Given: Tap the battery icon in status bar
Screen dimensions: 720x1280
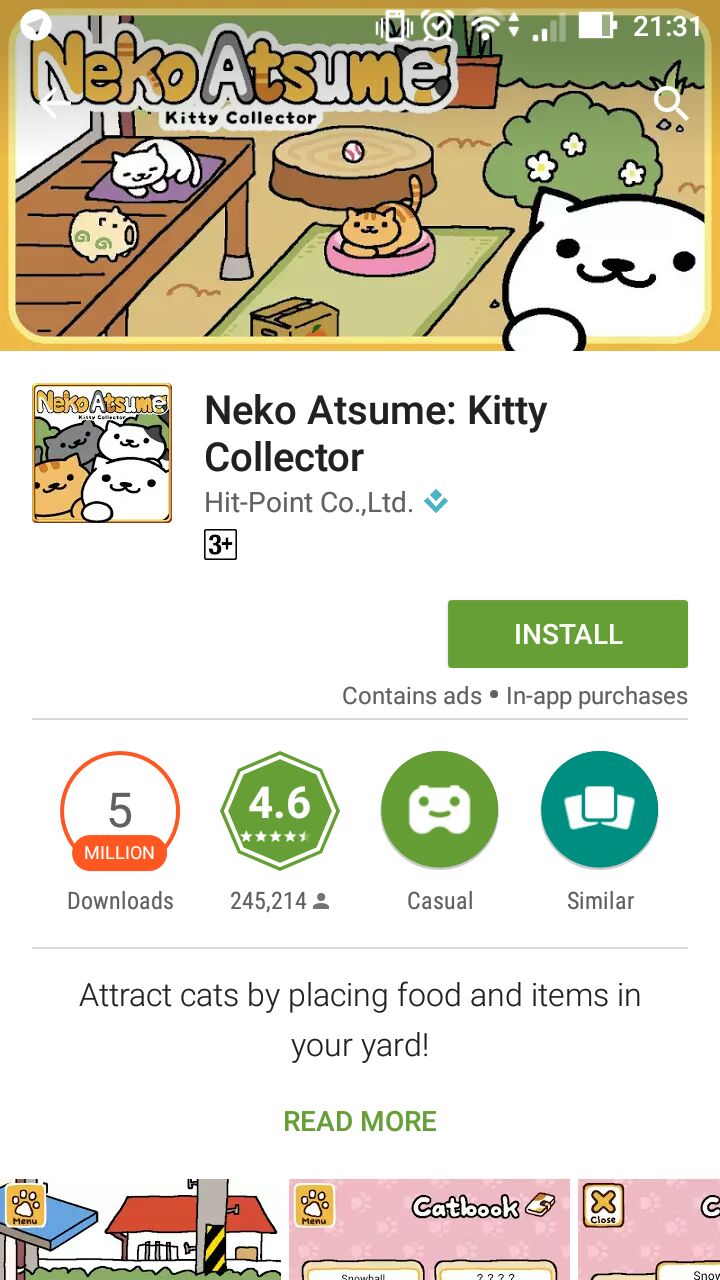Looking at the screenshot, I should [596, 25].
